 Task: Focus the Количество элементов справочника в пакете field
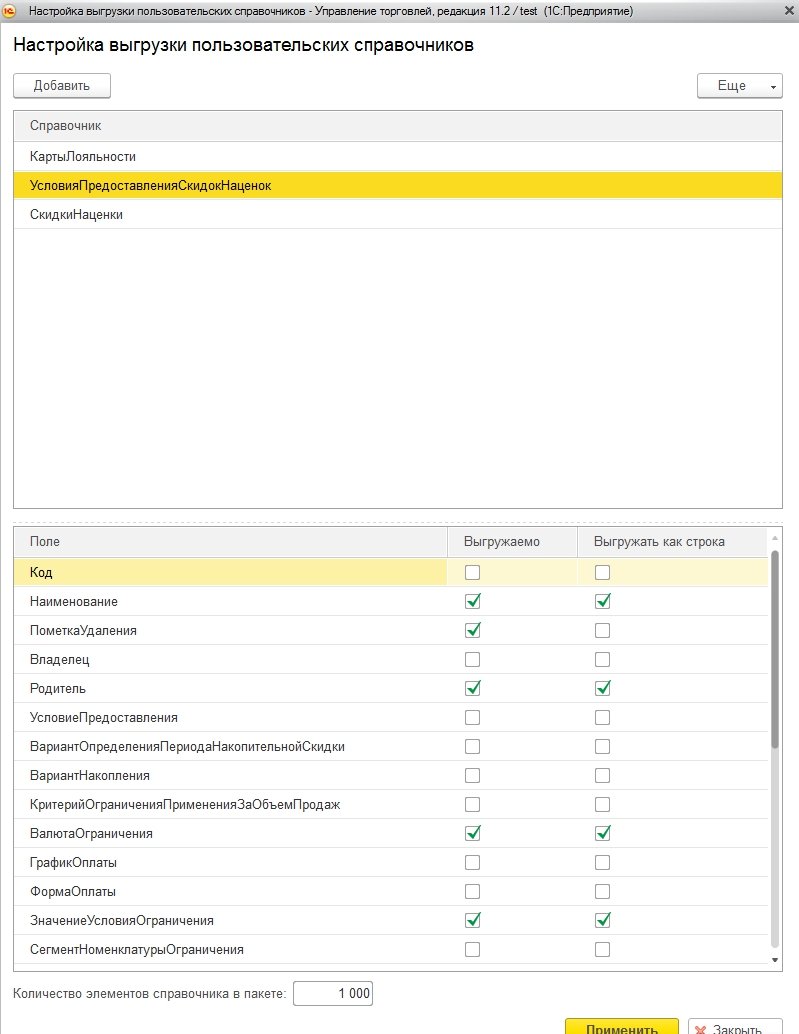333,994
